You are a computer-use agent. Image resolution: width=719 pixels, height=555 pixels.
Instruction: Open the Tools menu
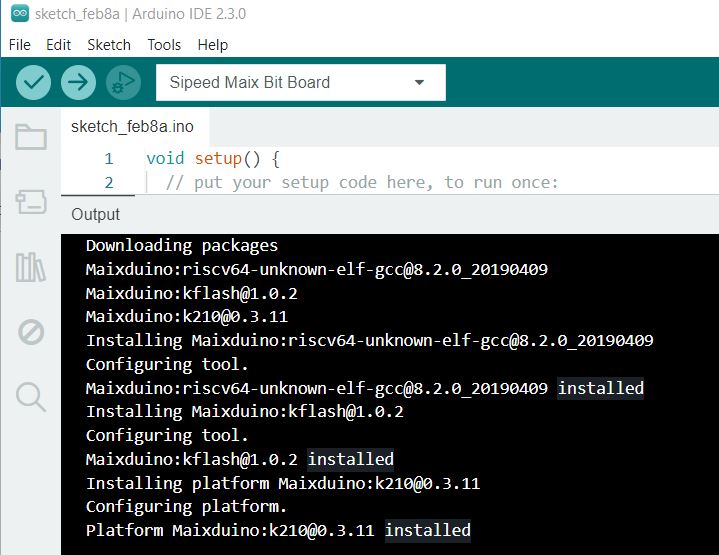coord(164,45)
